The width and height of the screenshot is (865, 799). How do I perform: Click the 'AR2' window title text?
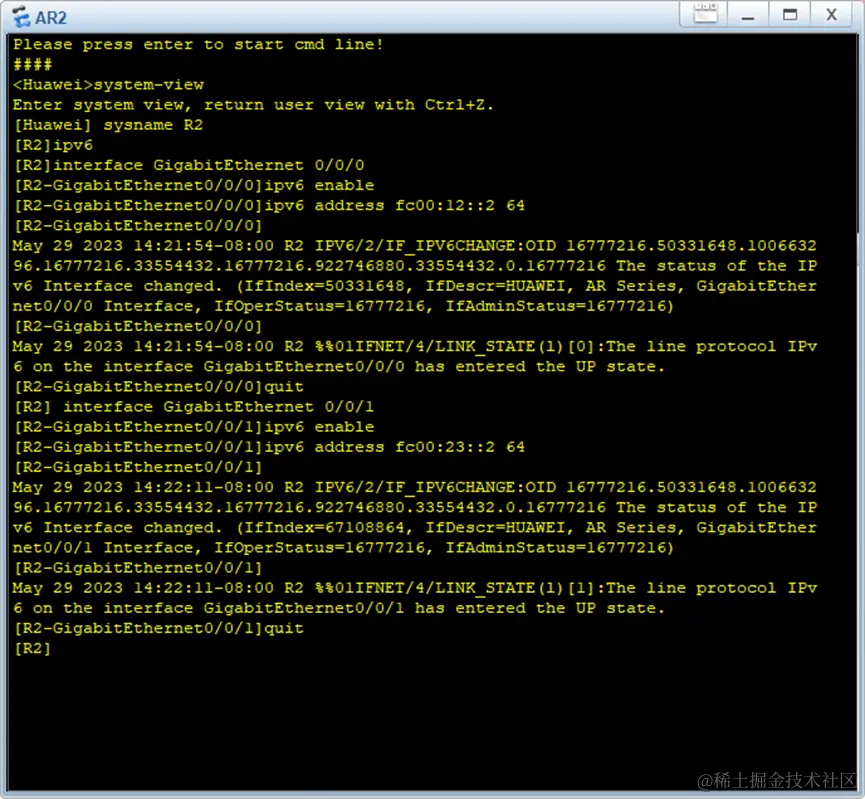pyautogui.click(x=51, y=18)
